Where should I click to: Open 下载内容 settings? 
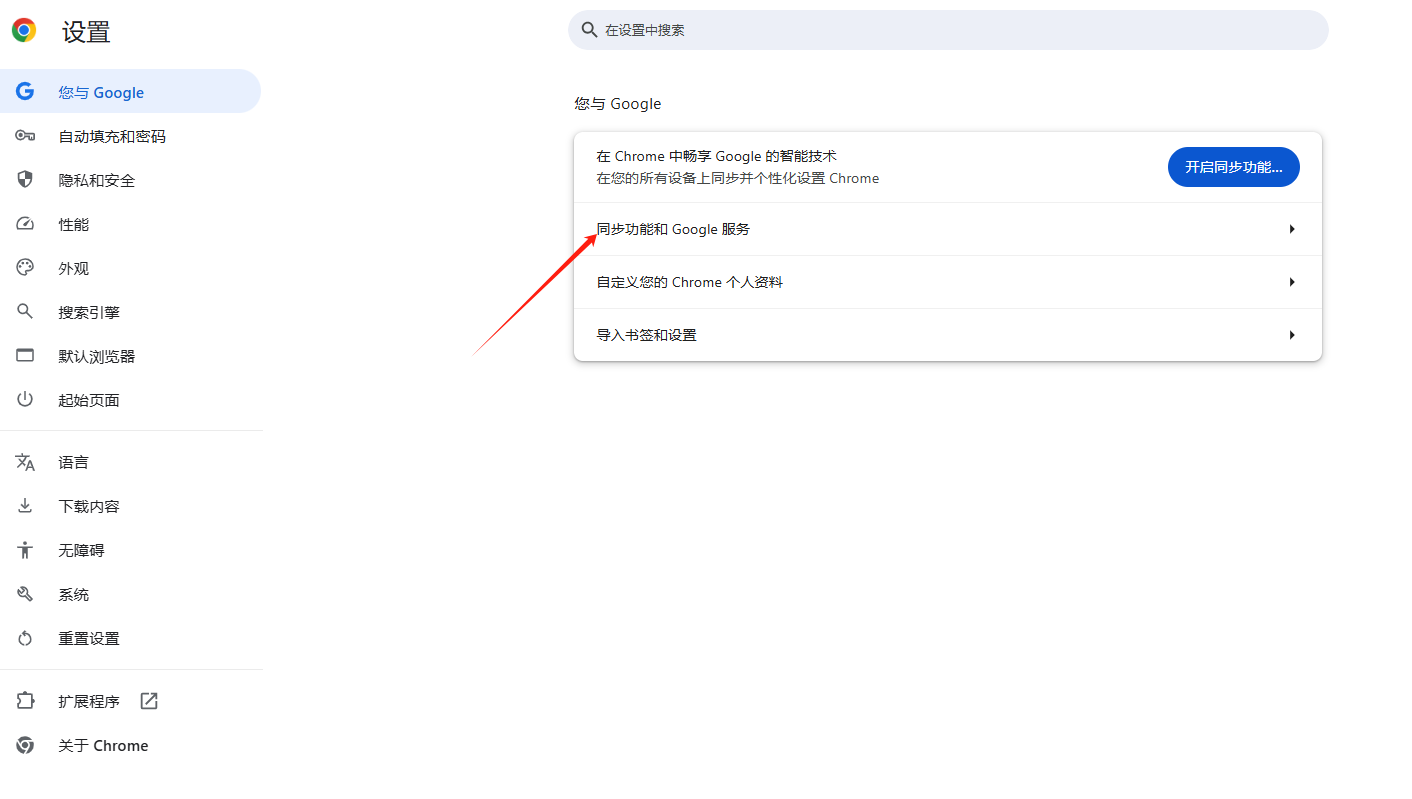pyautogui.click(x=130, y=506)
